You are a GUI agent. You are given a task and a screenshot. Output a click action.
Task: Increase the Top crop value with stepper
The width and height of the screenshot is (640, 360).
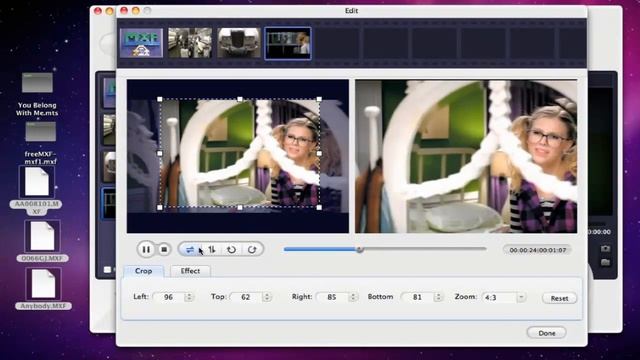pos(267,295)
